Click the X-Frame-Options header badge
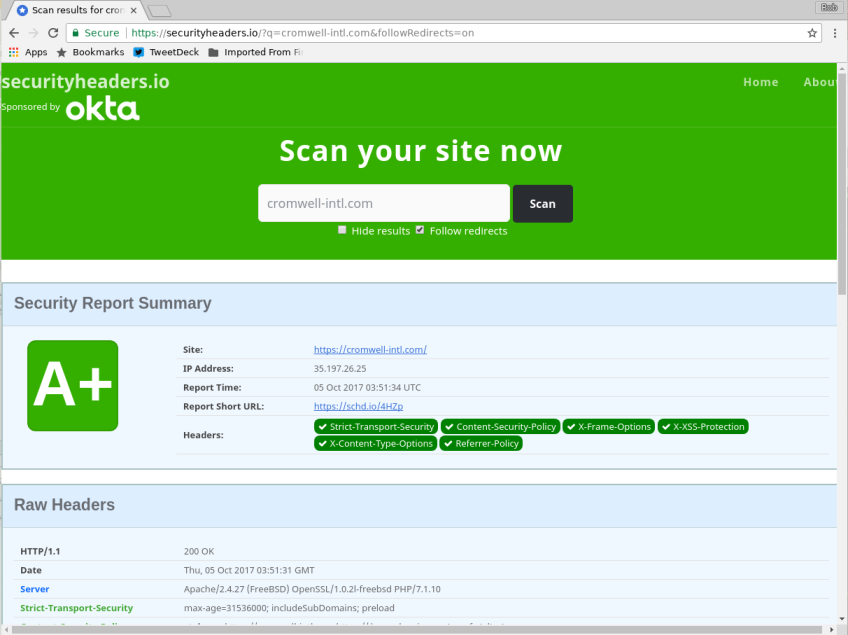 click(608, 427)
